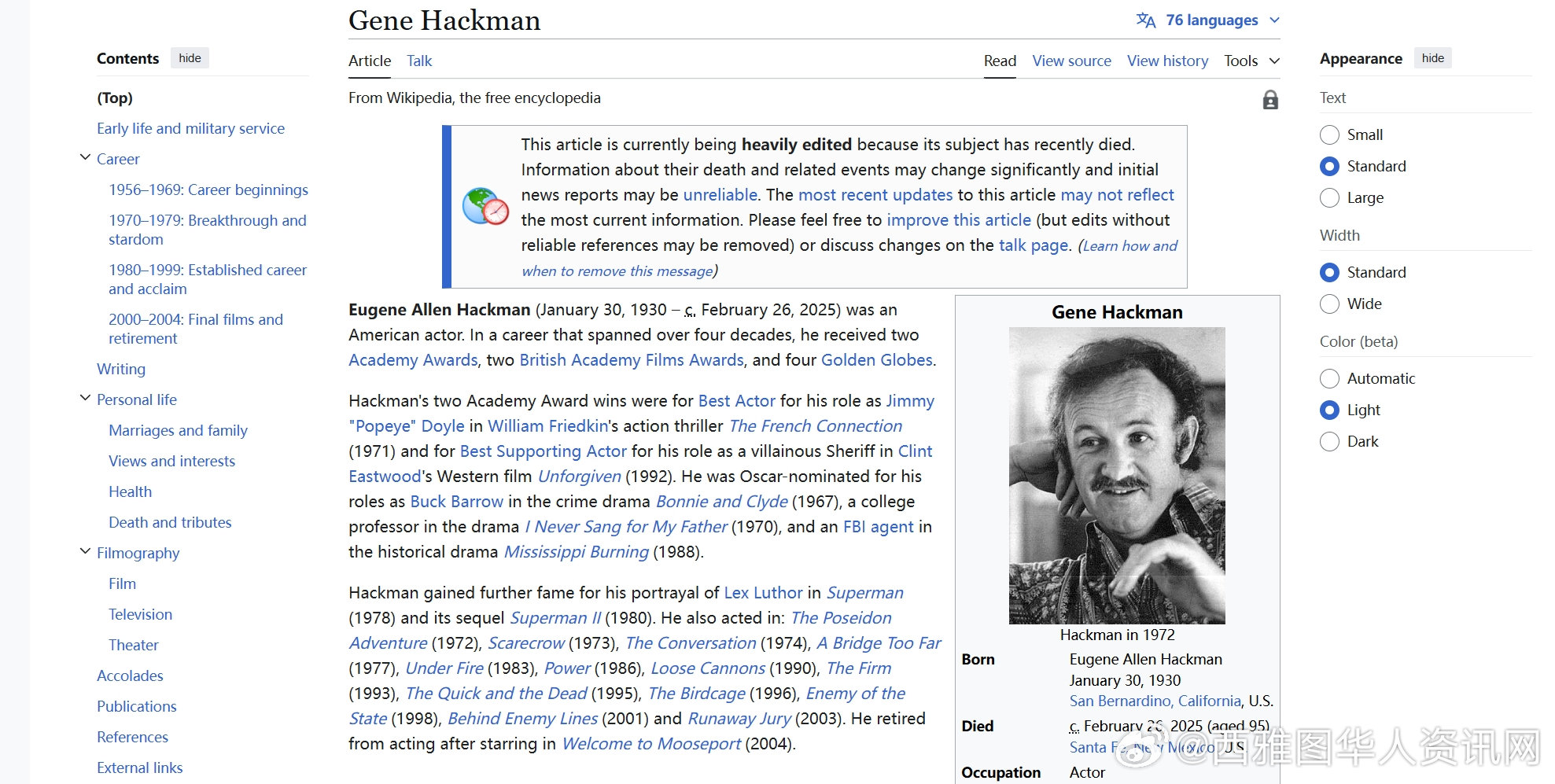This screenshot has width=1555, height=784.
Task: Go to Theater in contents
Action: [133, 645]
